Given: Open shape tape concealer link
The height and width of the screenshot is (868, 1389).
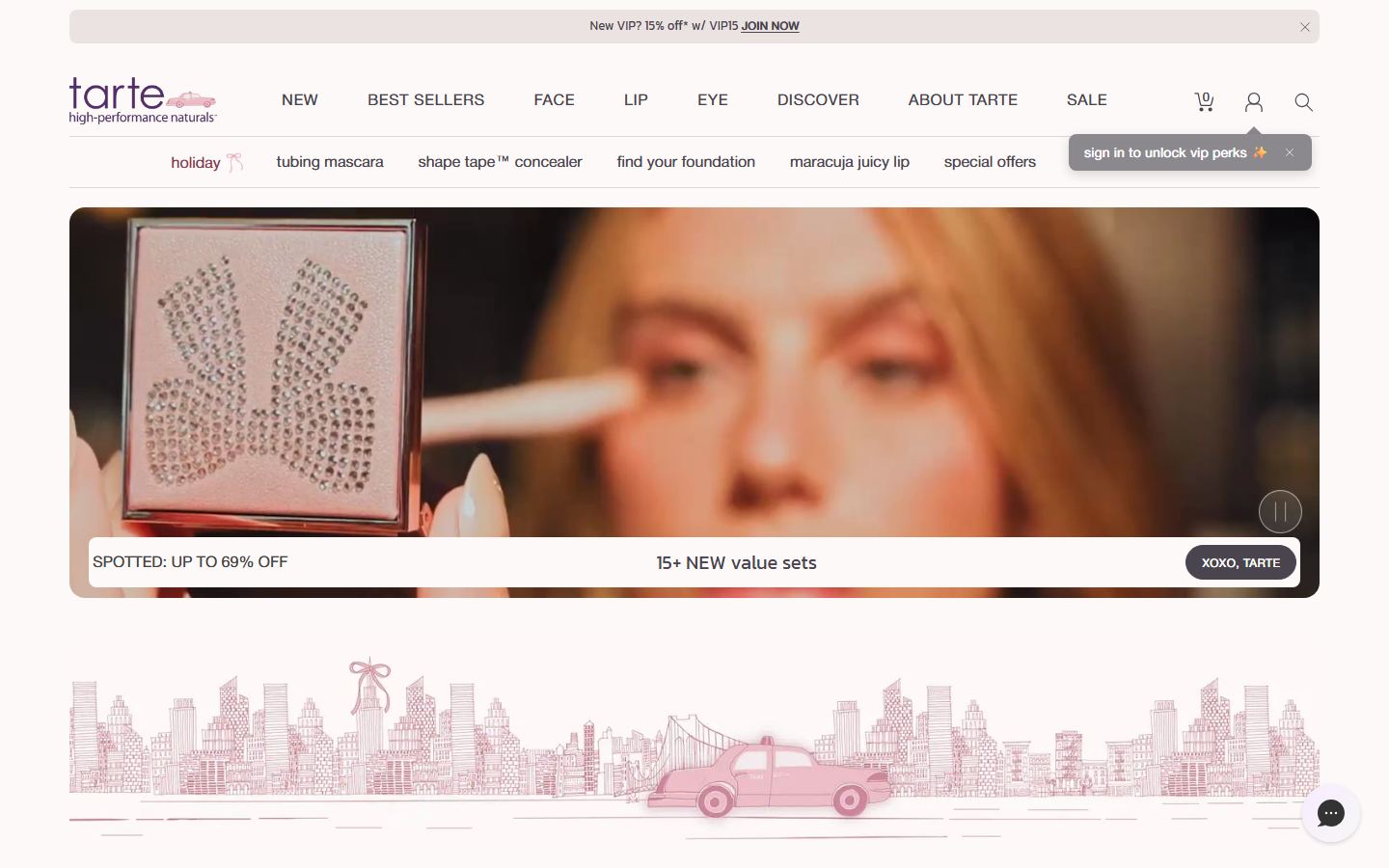Looking at the screenshot, I should click(x=500, y=162).
